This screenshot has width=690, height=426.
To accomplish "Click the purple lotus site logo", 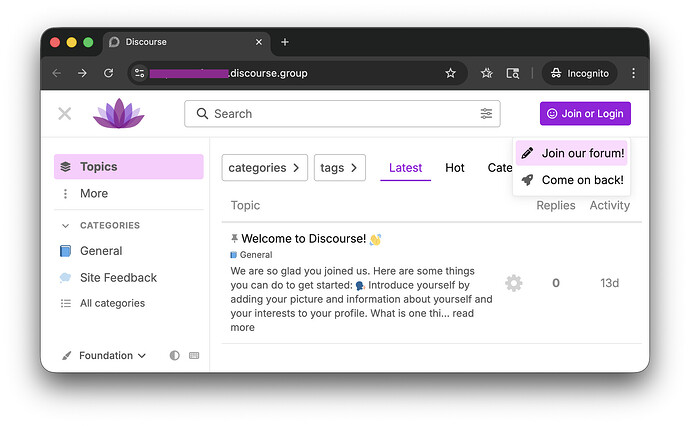I will click(118, 114).
